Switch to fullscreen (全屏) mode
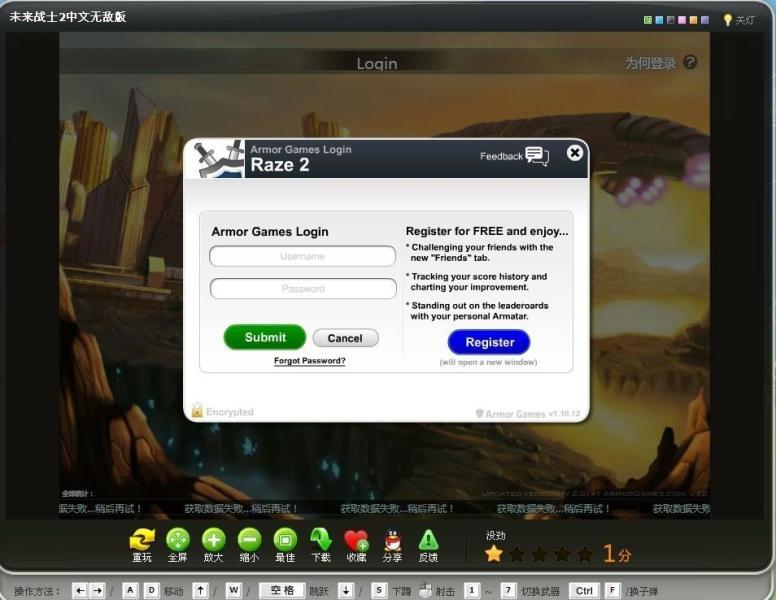 177,540
